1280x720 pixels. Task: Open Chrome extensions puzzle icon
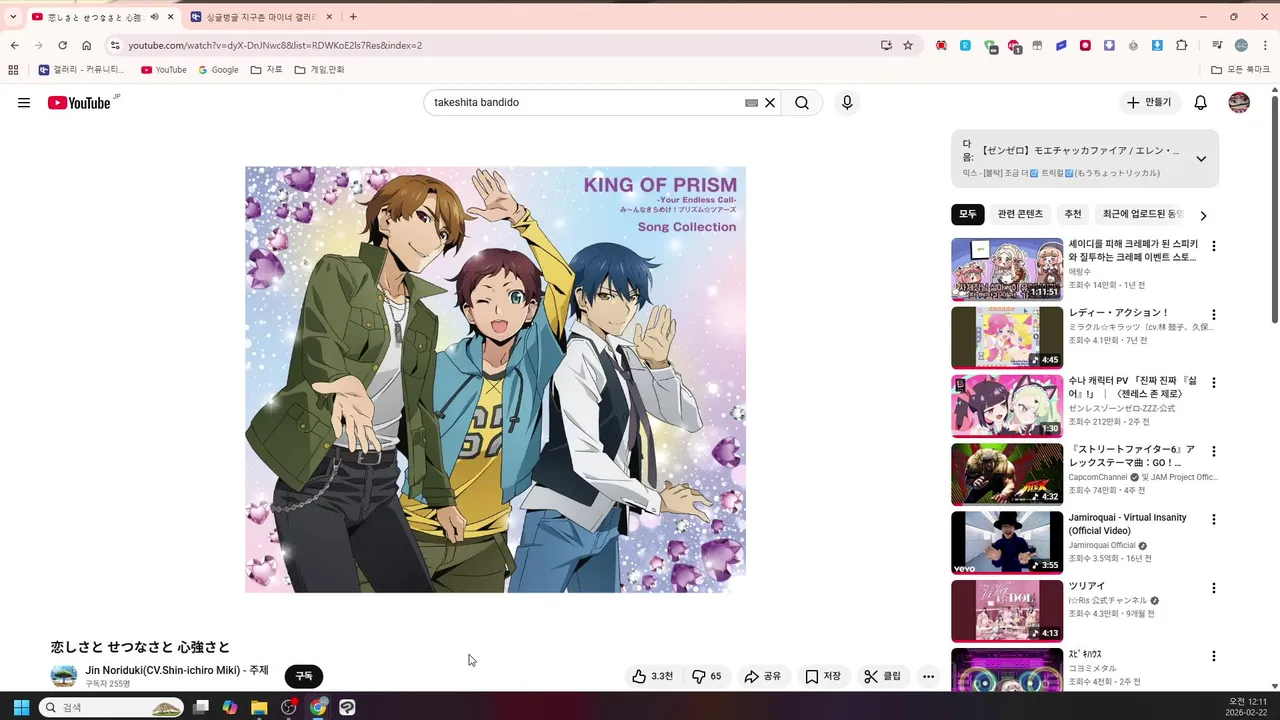click(1182, 45)
